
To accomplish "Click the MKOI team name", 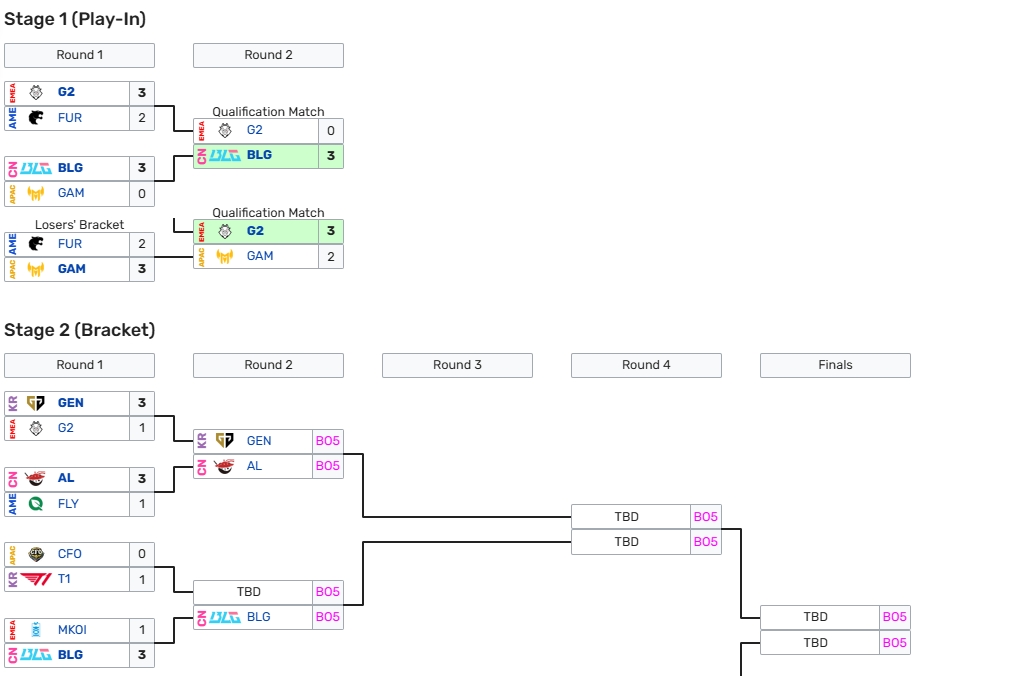I will [x=73, y=630].
